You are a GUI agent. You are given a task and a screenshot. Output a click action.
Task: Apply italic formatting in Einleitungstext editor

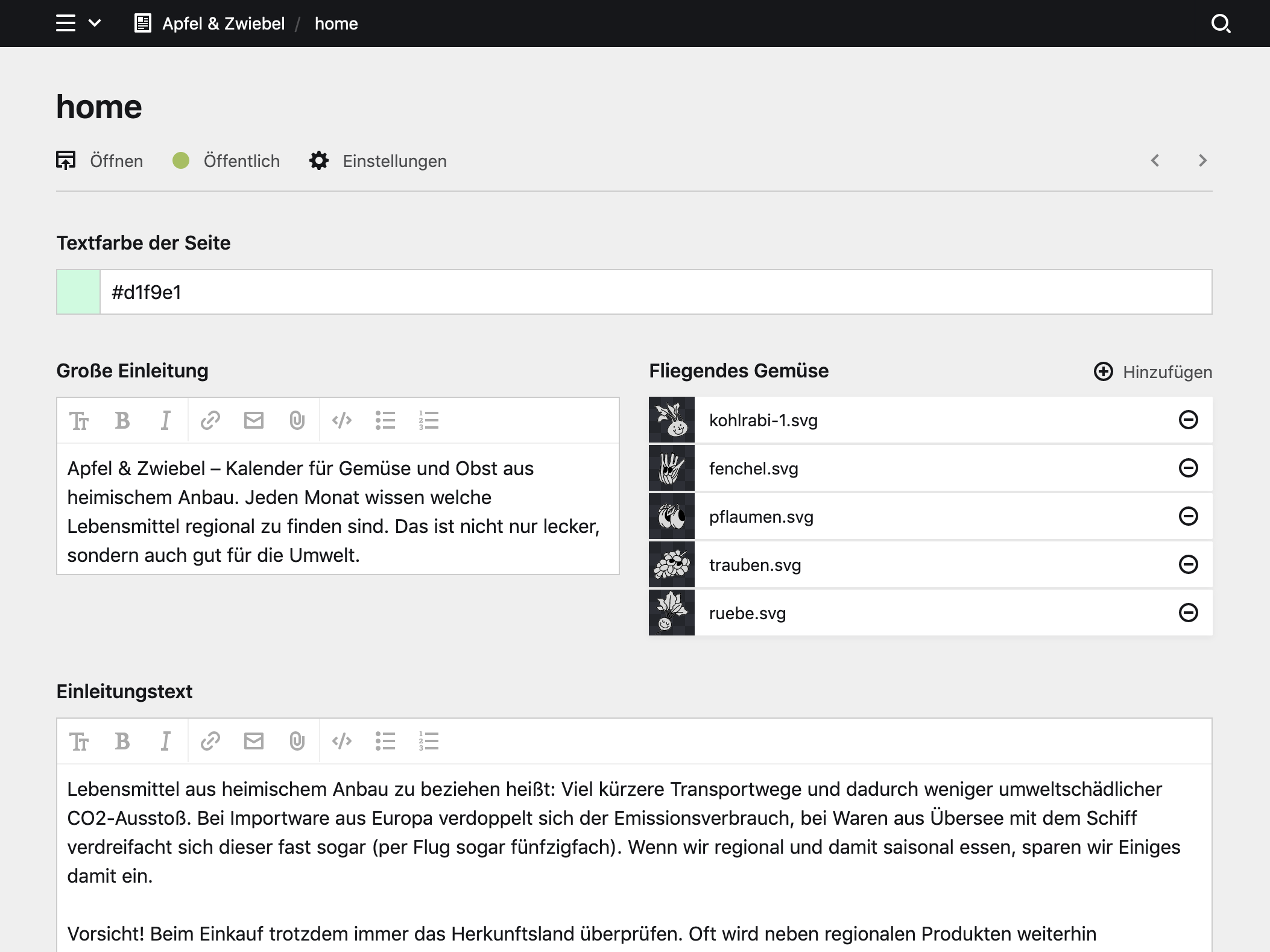coord(166,742)
